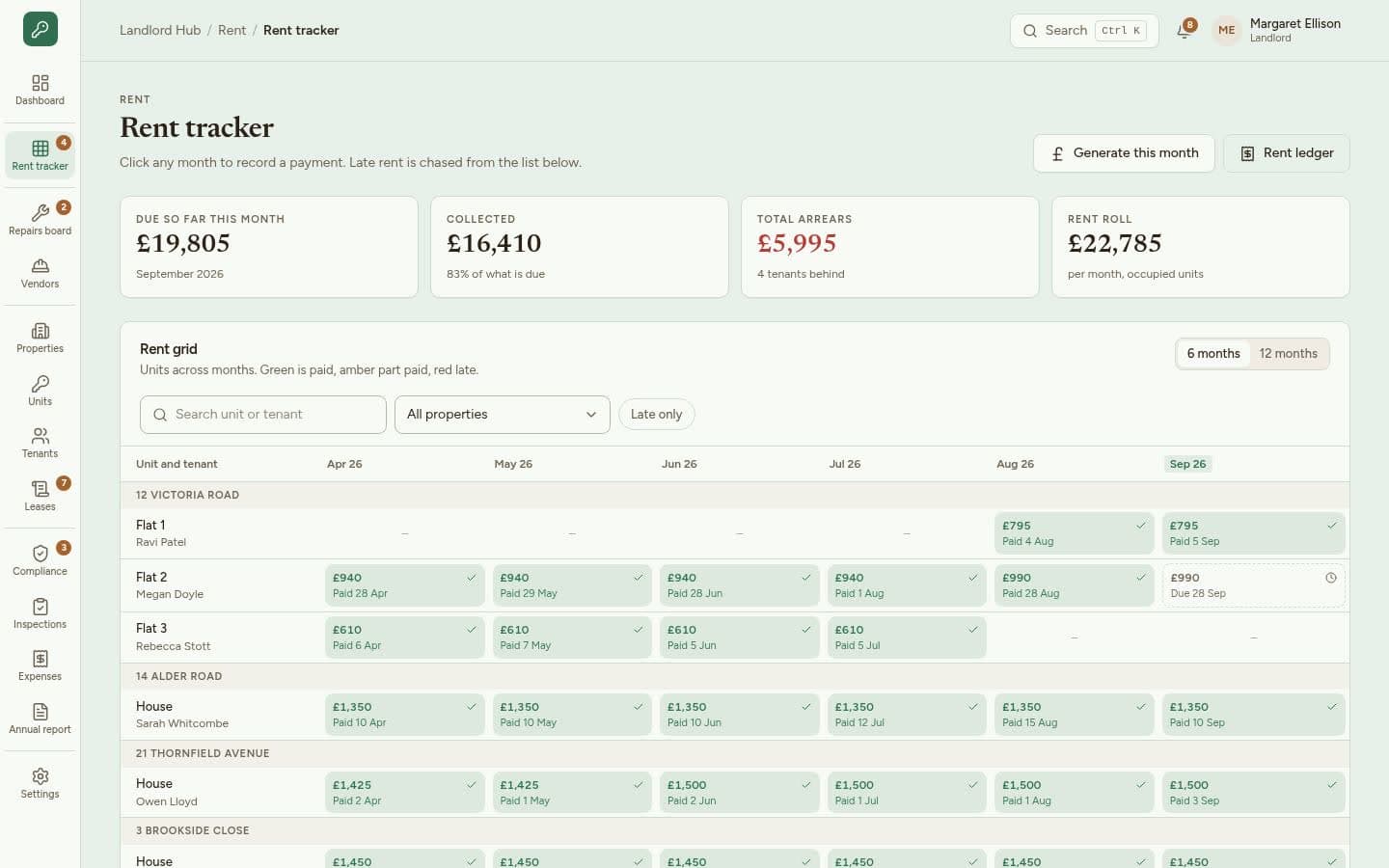This screenshot has width=1389, height=868.
Task: Open the Rent ledger
Action: [x=1287, y=153]
